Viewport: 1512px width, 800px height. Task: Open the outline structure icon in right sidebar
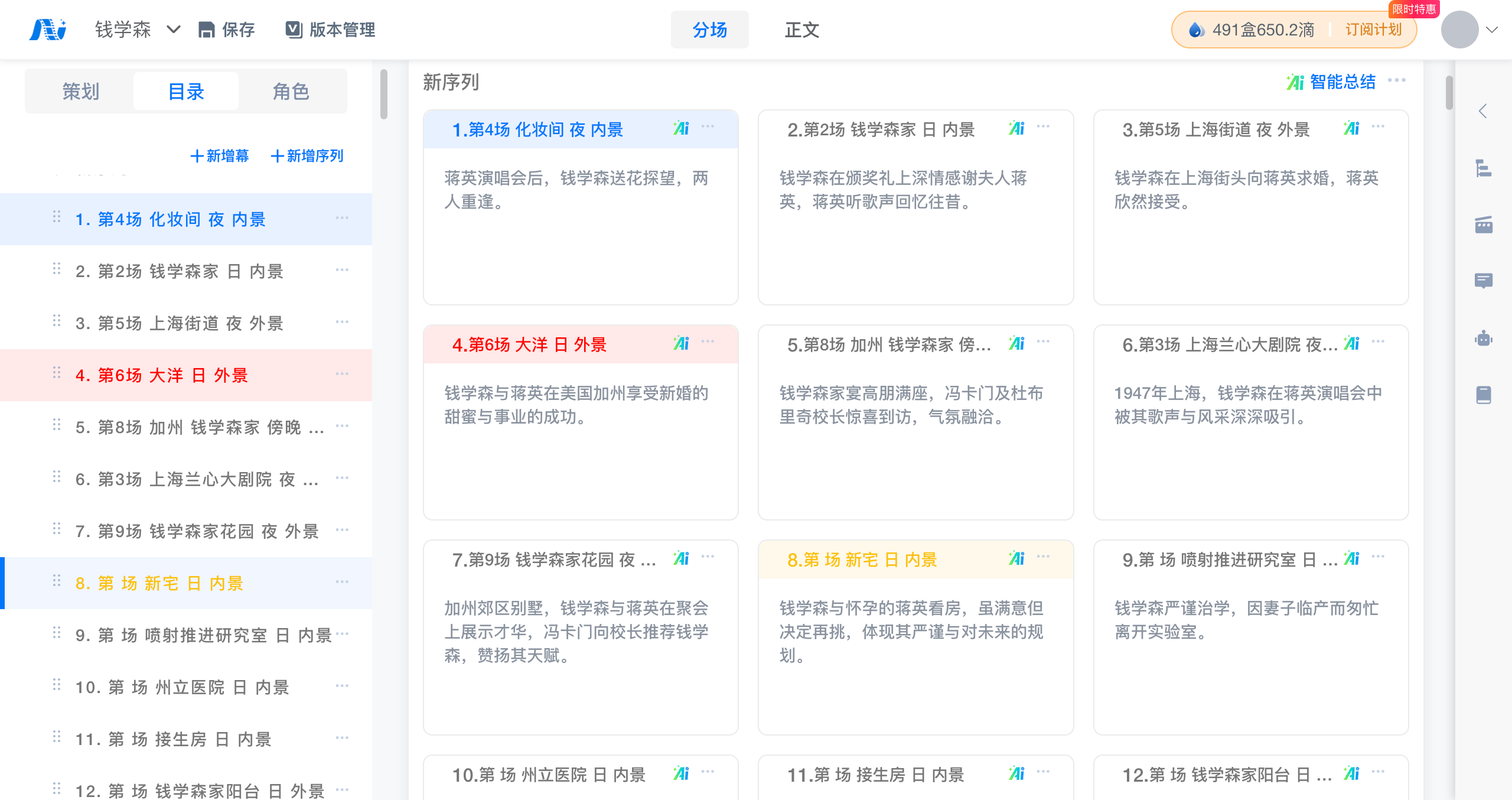click(x=1484, y=168)
